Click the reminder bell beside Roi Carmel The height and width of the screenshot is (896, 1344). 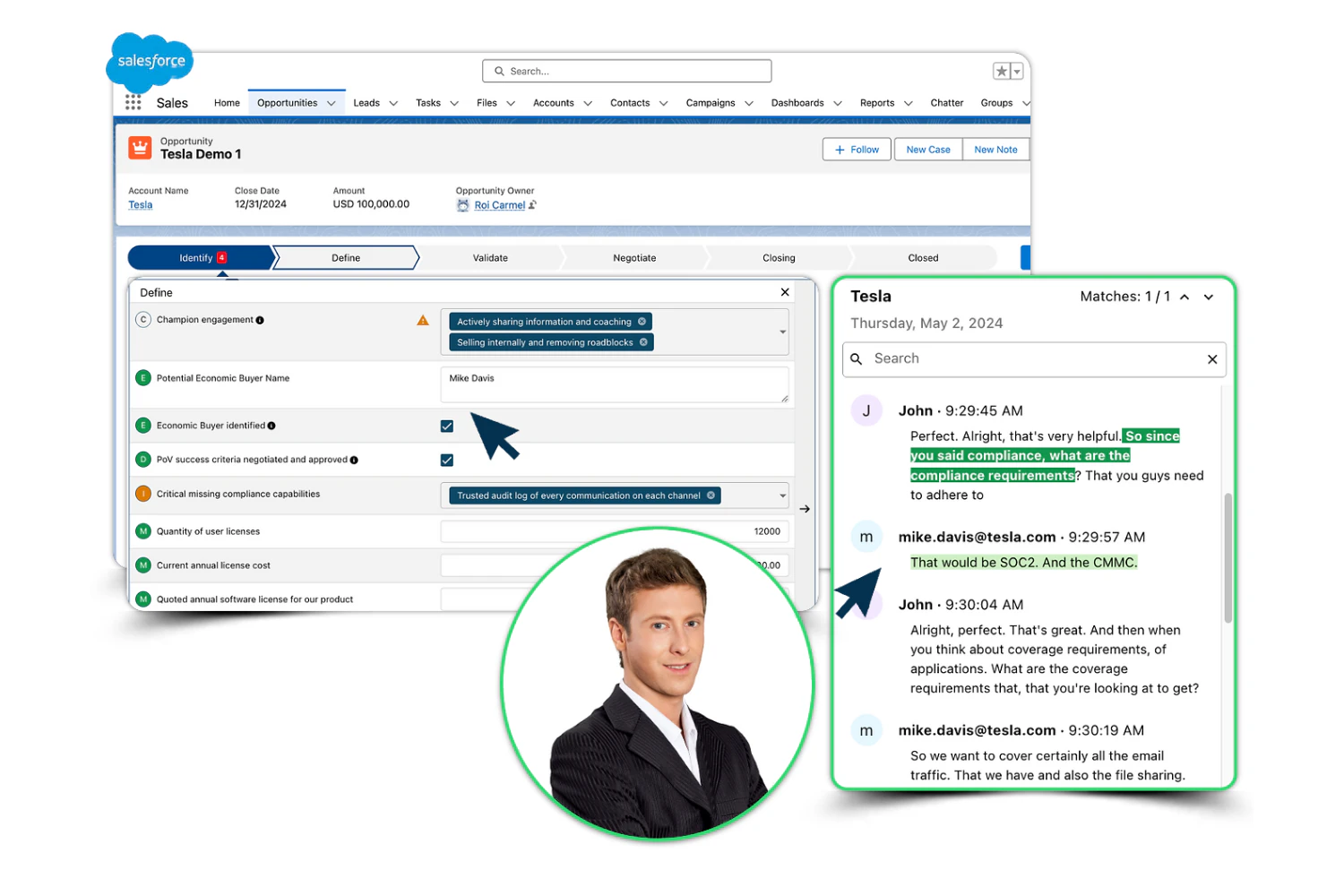pos(463,205)
